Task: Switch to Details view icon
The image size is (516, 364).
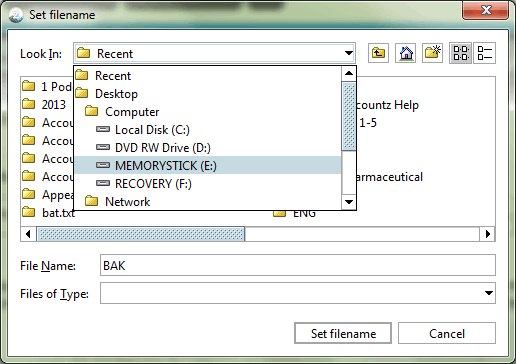Action: [x=485, y=53]
